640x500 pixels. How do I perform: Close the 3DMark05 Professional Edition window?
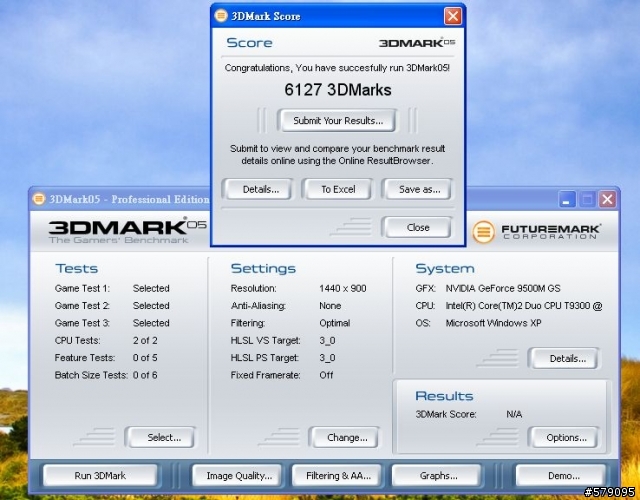tap(607, 199)
